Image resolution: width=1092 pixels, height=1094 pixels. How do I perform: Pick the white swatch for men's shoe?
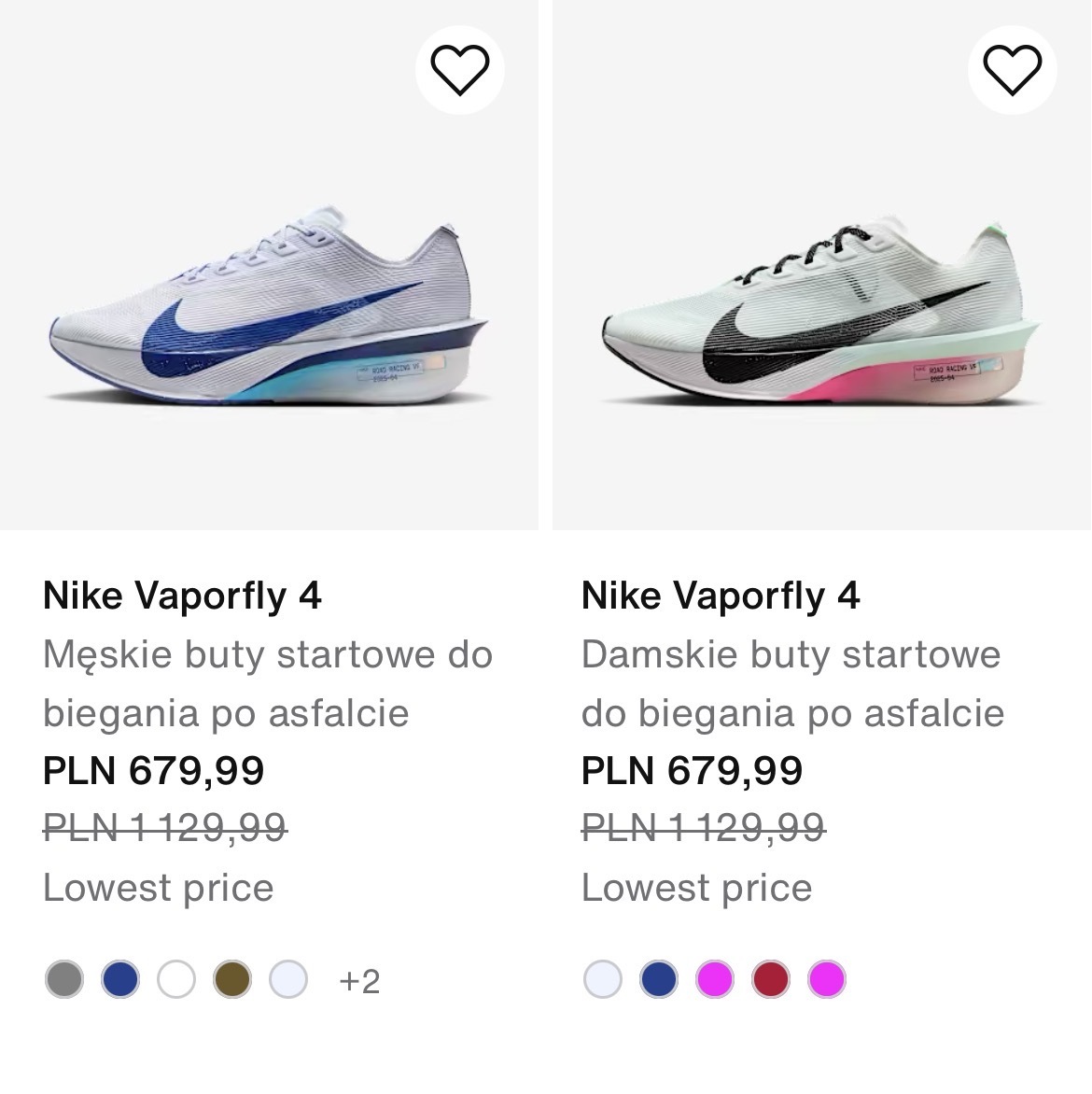click(x=176, y=980)
